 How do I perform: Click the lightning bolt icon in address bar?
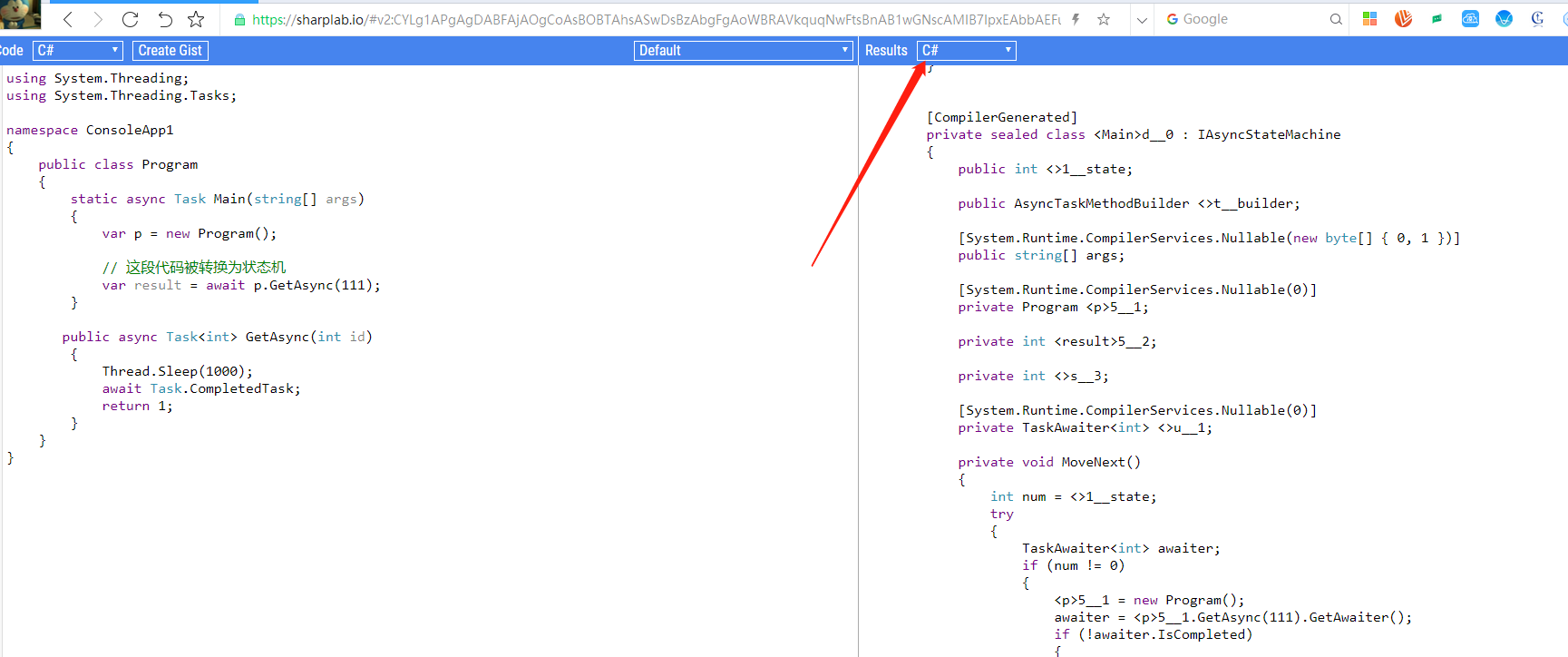[x=1076, y=19]
